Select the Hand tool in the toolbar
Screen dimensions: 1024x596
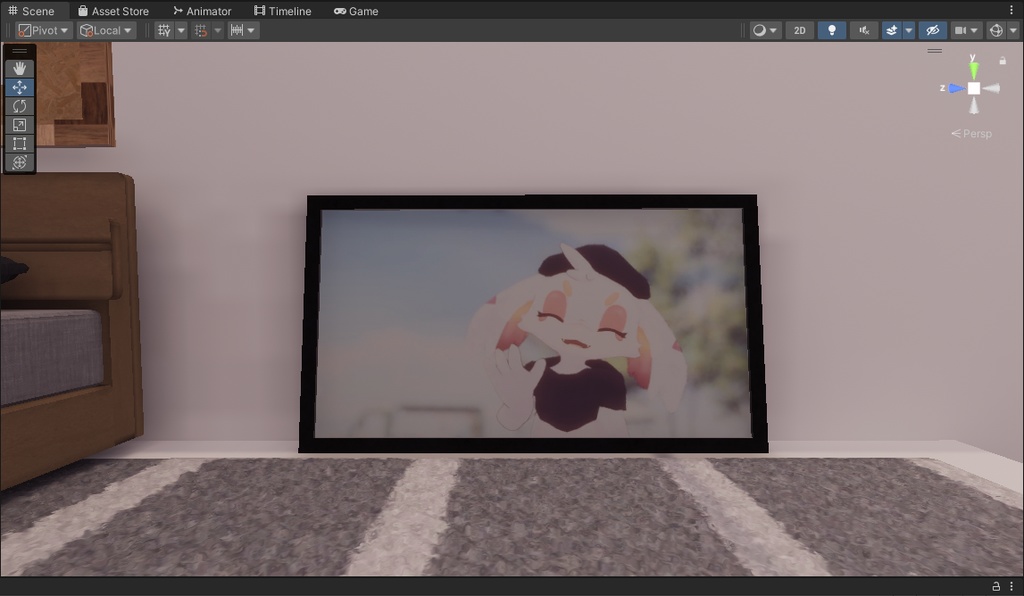[x=19, y=68]
